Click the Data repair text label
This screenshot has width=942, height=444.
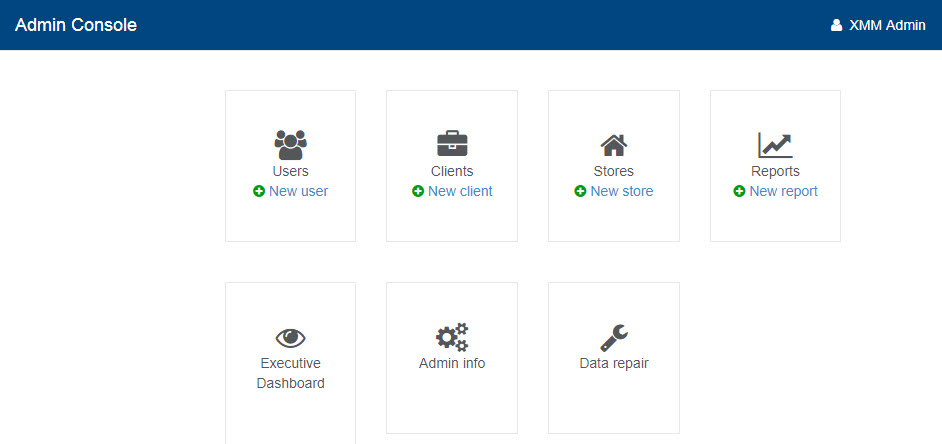point(614,363)
